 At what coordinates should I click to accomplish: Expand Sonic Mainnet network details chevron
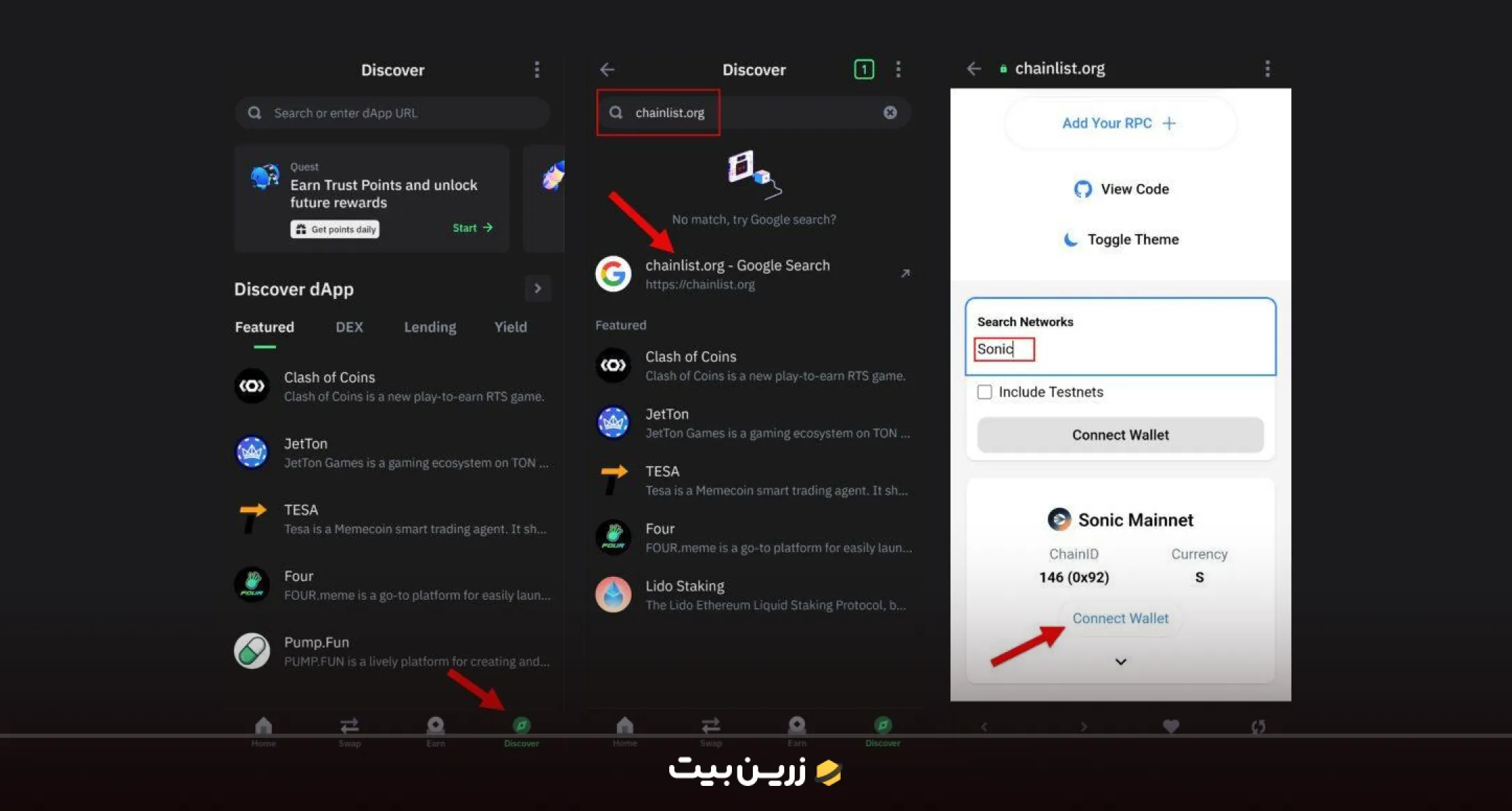tap(1120, 661)
